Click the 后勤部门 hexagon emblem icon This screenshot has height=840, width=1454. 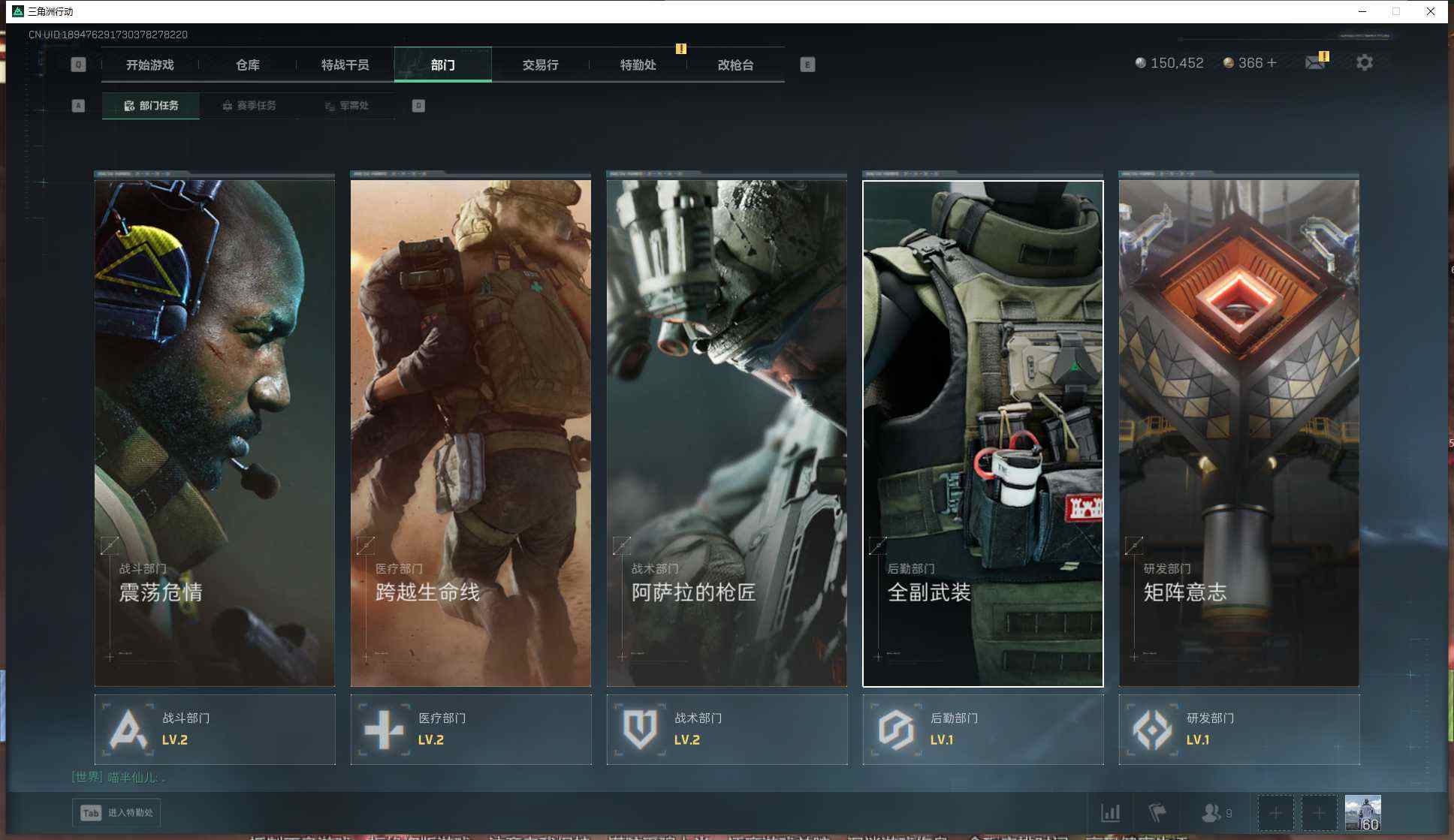(x=896, y=729)
